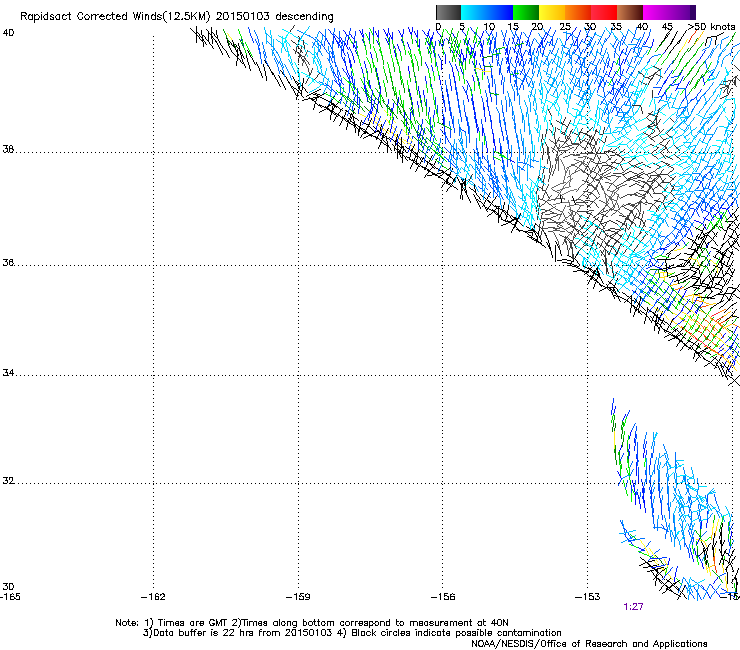Image resolution: width=740 pixels, height=650 pixels.
Task: Click the legend tick label '10'
Action: tap(489, 27)
